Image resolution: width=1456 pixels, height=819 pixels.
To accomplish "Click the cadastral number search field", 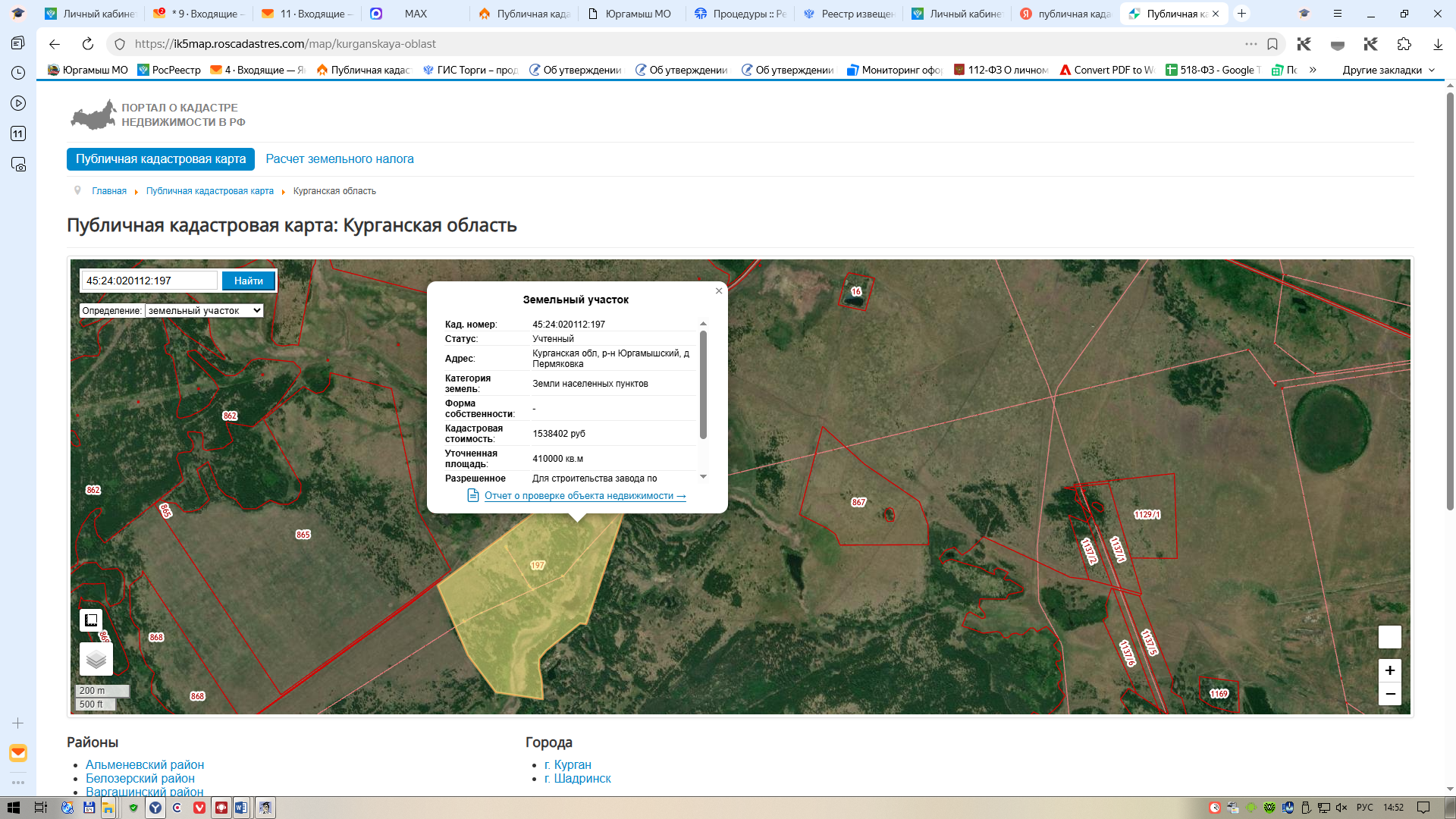I will coord(149,281).
